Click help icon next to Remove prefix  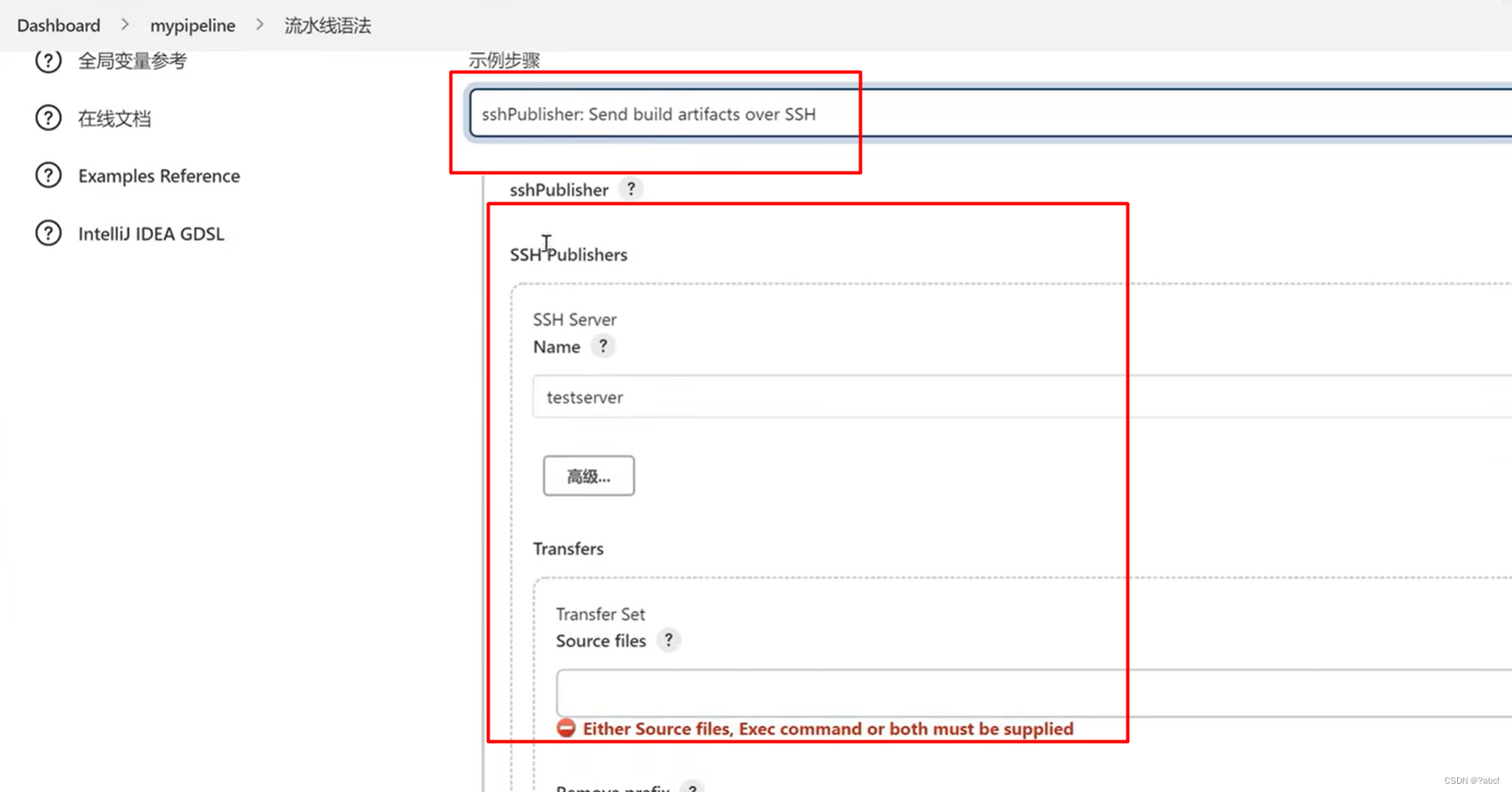692,787
